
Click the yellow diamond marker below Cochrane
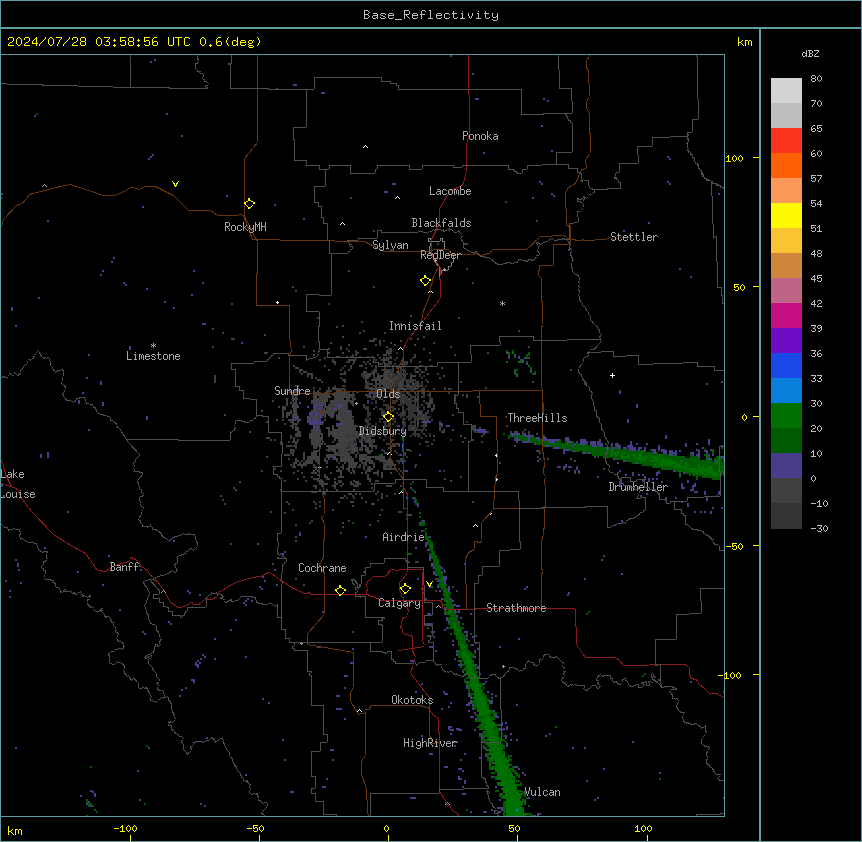[x=340, y=590]
